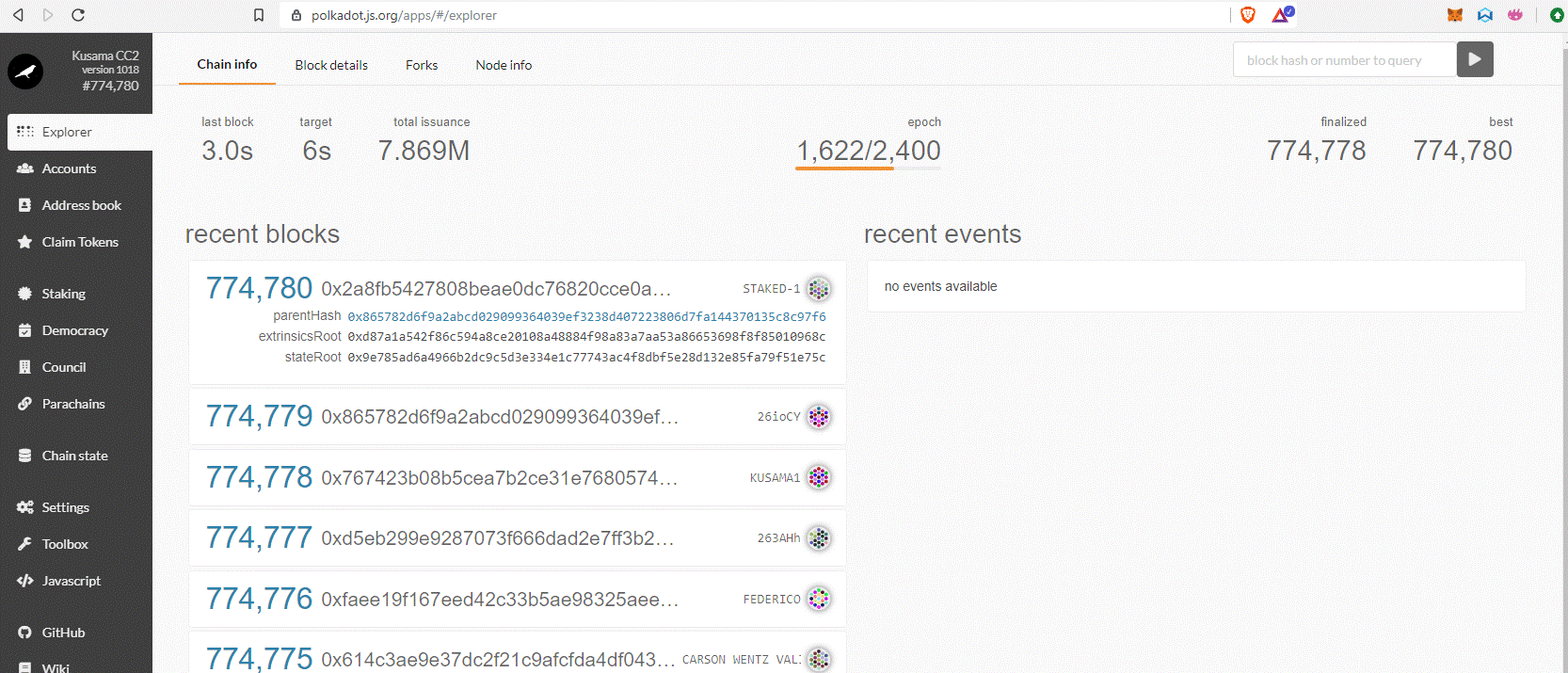Reload the page with browser refresh
The height and width of the screenshot is (673, 1568).
(x=78, y=15)
